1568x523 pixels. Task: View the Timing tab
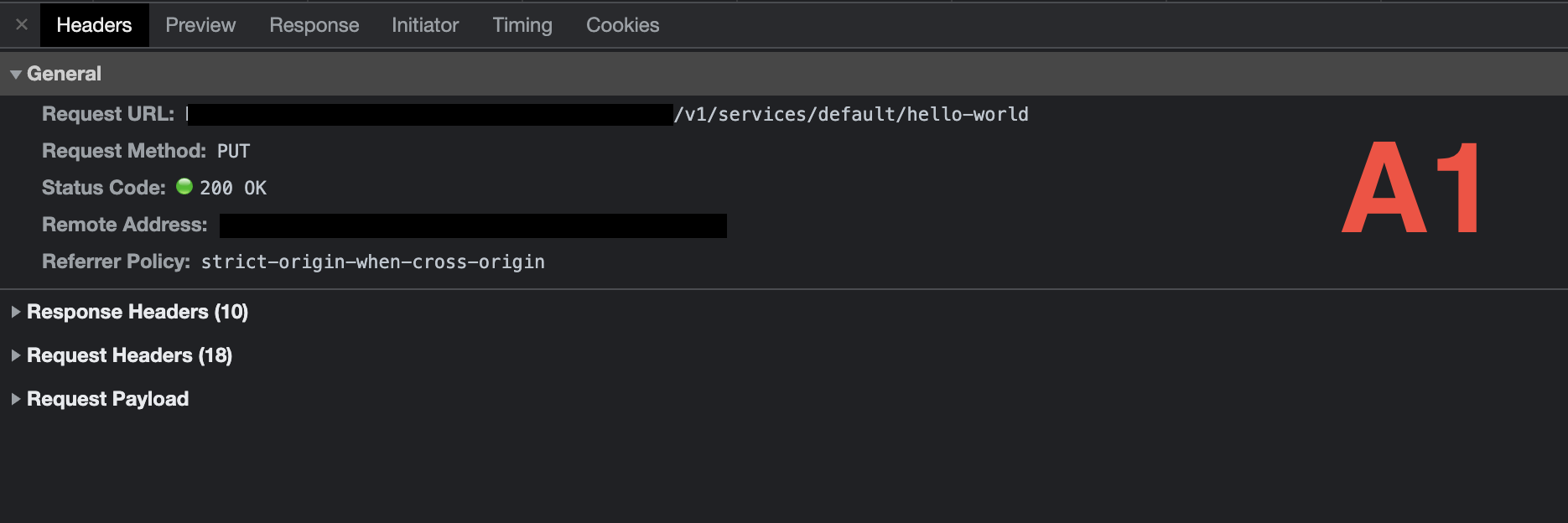pos(522,24)
